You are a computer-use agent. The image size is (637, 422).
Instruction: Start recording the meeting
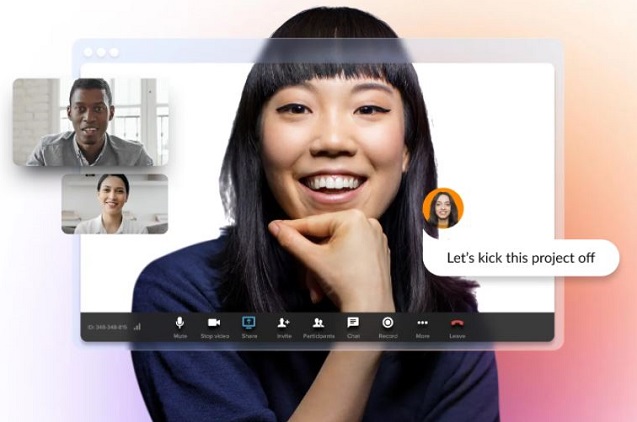tap(387, 325)
